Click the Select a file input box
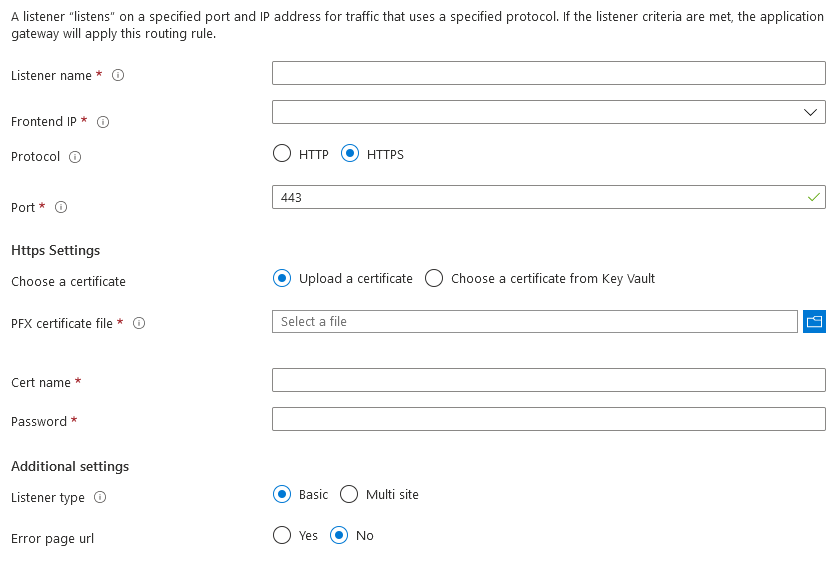838x588 pixels. click(534, 321)
